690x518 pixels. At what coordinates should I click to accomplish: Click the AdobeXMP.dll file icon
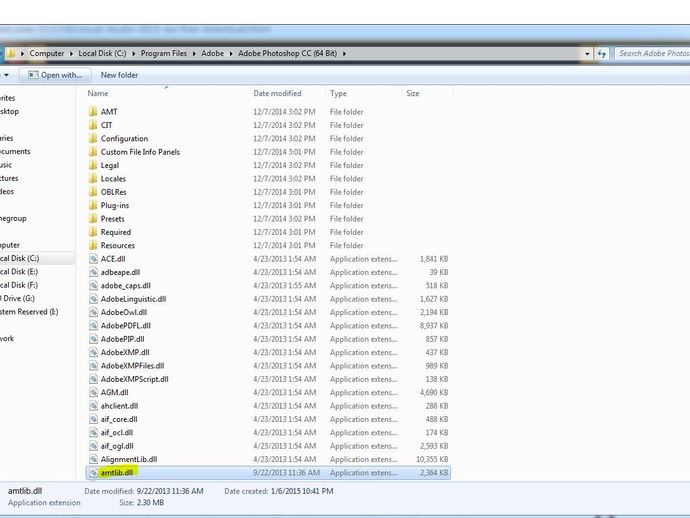[93, 352]
